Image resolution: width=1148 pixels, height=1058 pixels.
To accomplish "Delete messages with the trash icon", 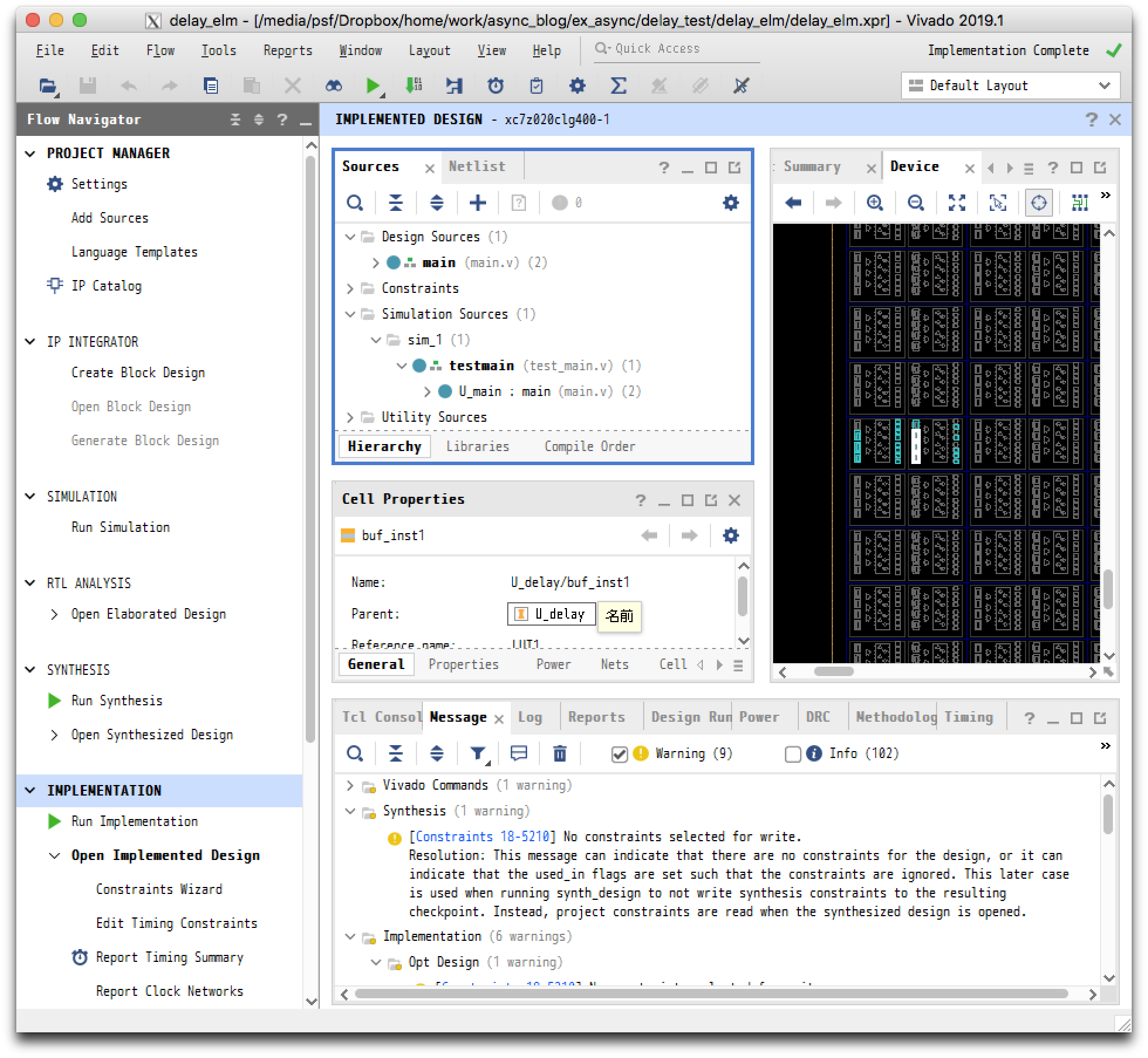I will click(x=559, y=754).
